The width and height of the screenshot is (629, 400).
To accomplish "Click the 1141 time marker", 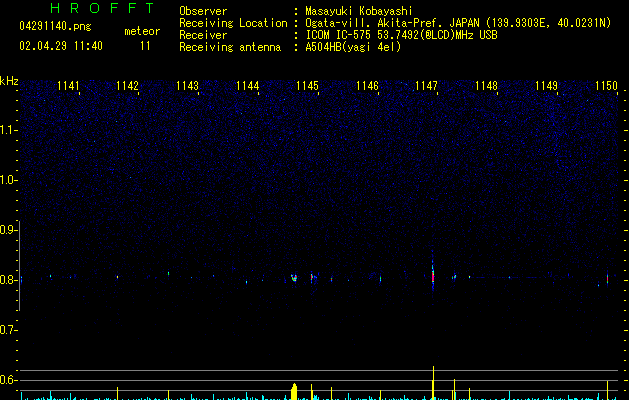I will 68,86.
